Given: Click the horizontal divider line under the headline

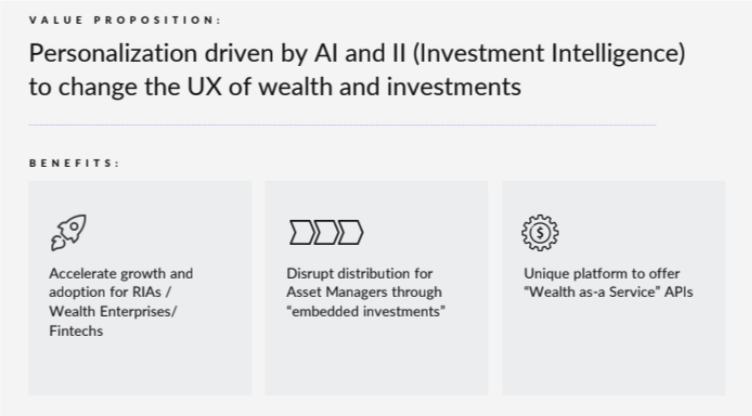Looking at the screenshot, I should [342, 125].
